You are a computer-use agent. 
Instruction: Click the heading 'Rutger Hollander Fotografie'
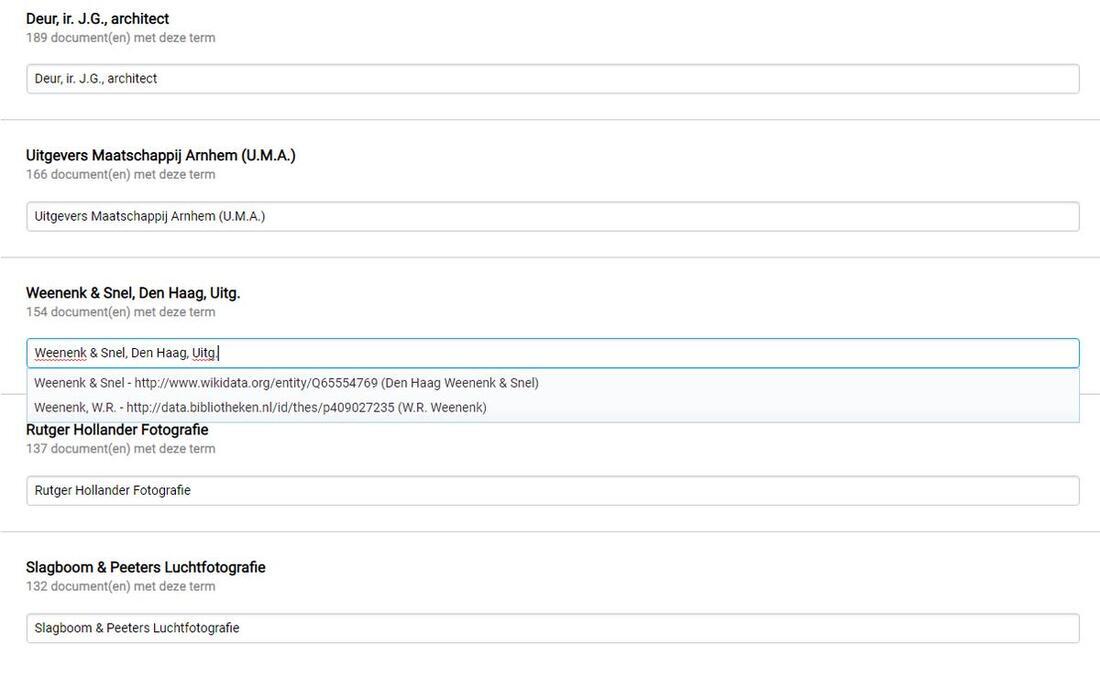pyautogui.click(x=117, y=430)
